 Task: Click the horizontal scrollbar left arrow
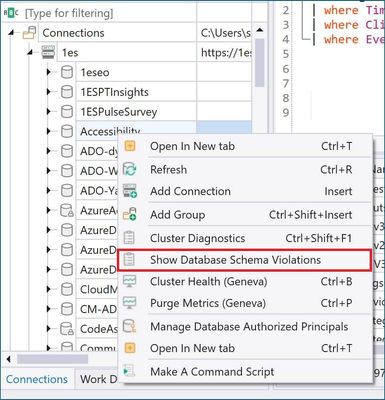point(8,359)
